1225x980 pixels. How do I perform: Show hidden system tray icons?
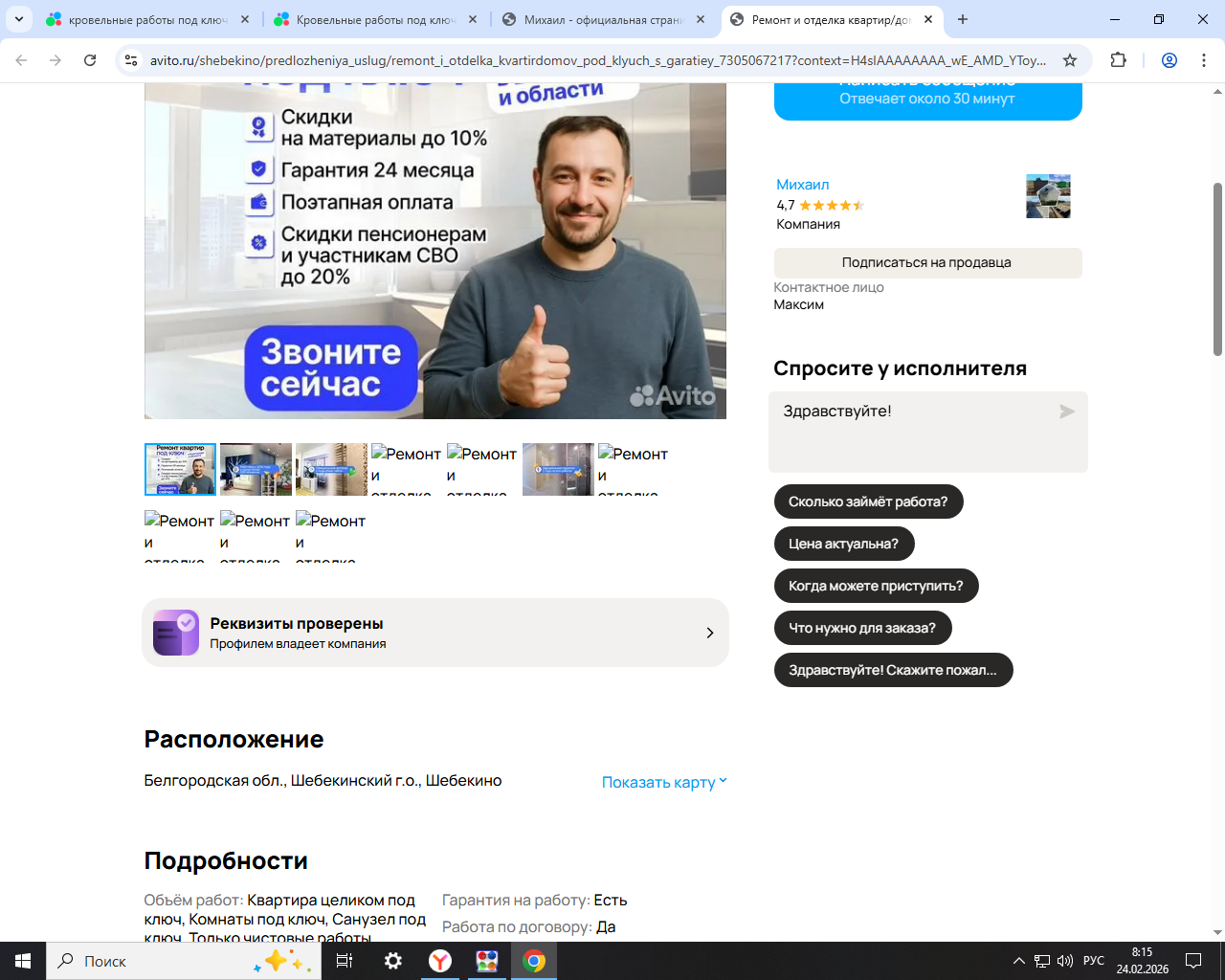(x=1018, y=961)
